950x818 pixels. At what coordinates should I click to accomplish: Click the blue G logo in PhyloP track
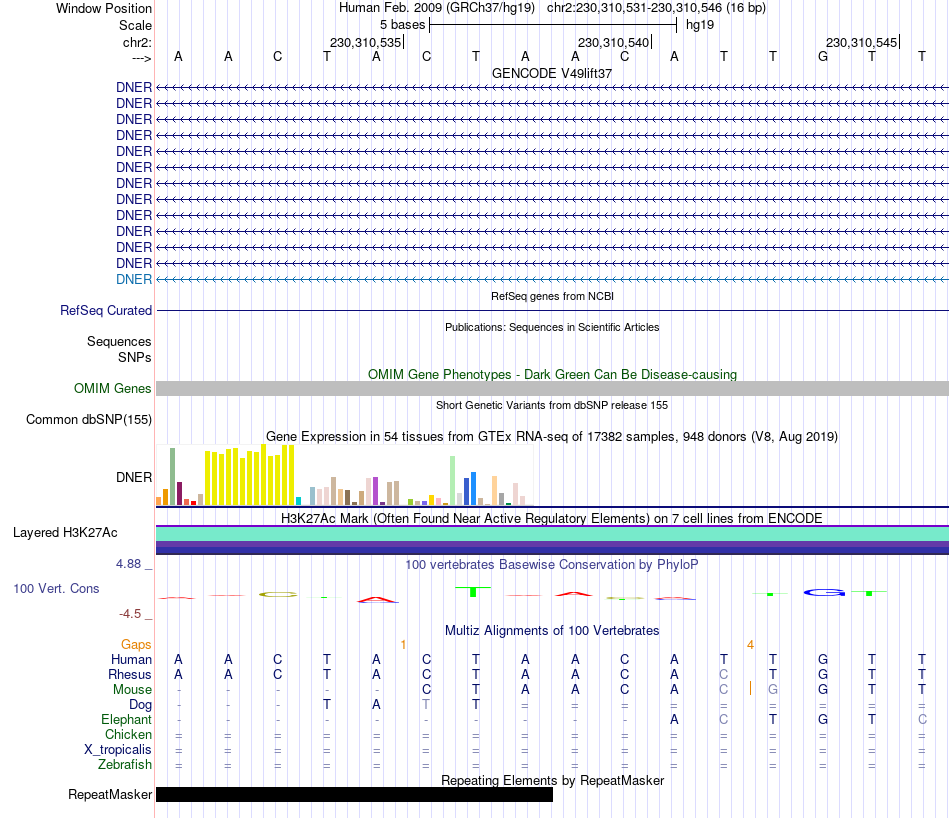[x=824, y=592]
